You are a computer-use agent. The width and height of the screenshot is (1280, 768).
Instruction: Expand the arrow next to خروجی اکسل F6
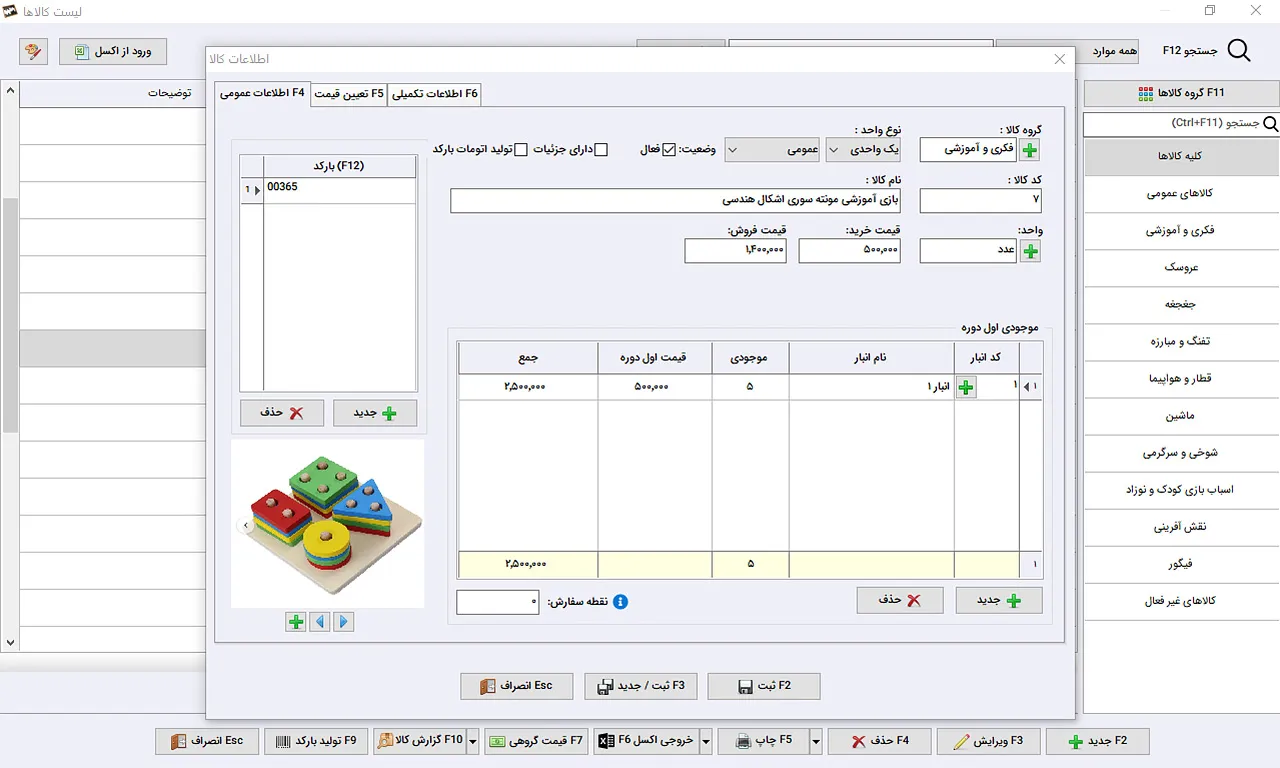point(706,741)
